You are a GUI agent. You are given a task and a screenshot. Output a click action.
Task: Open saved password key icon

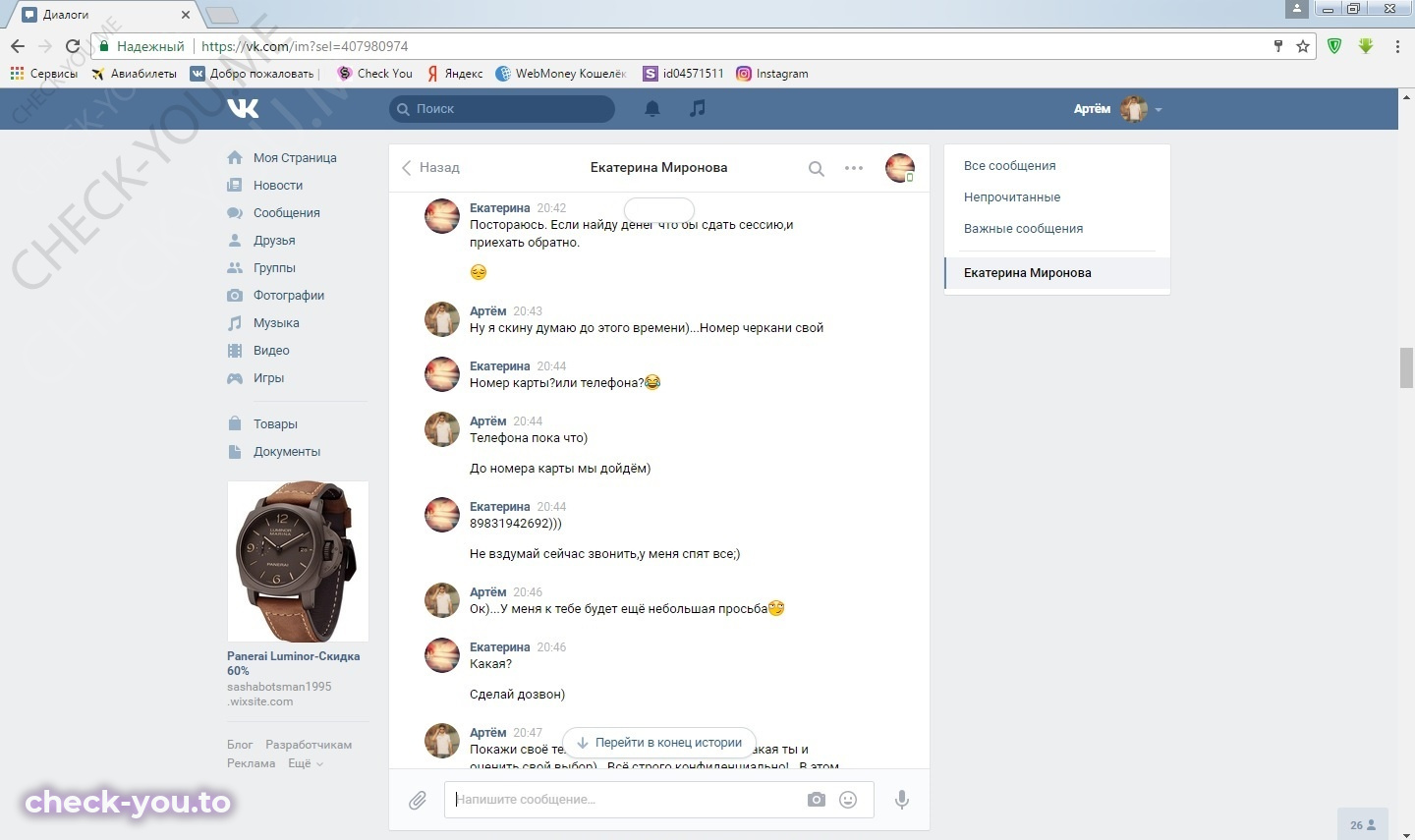1278,46
